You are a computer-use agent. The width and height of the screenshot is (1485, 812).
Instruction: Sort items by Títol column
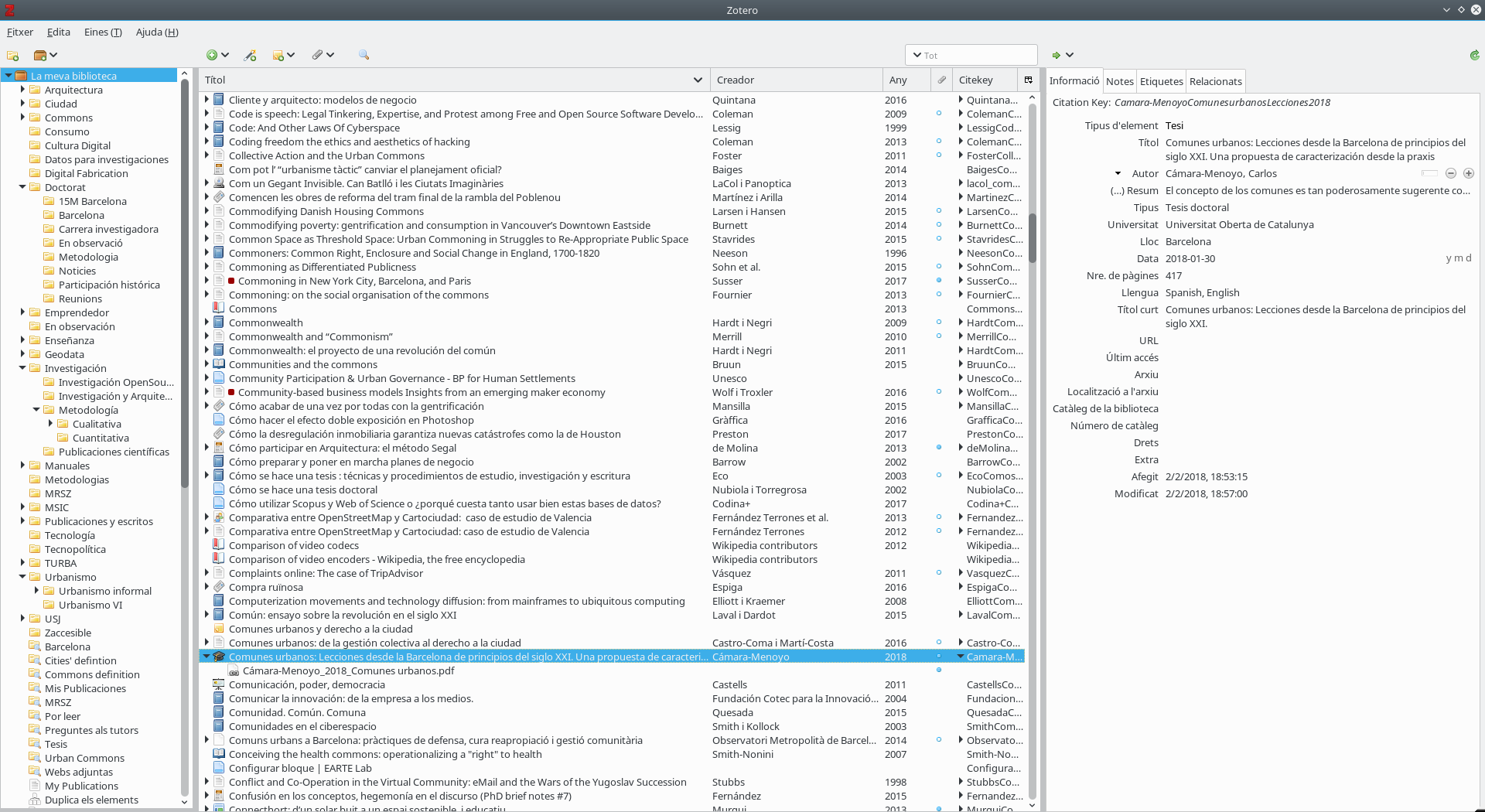click(x=453, y=80)
